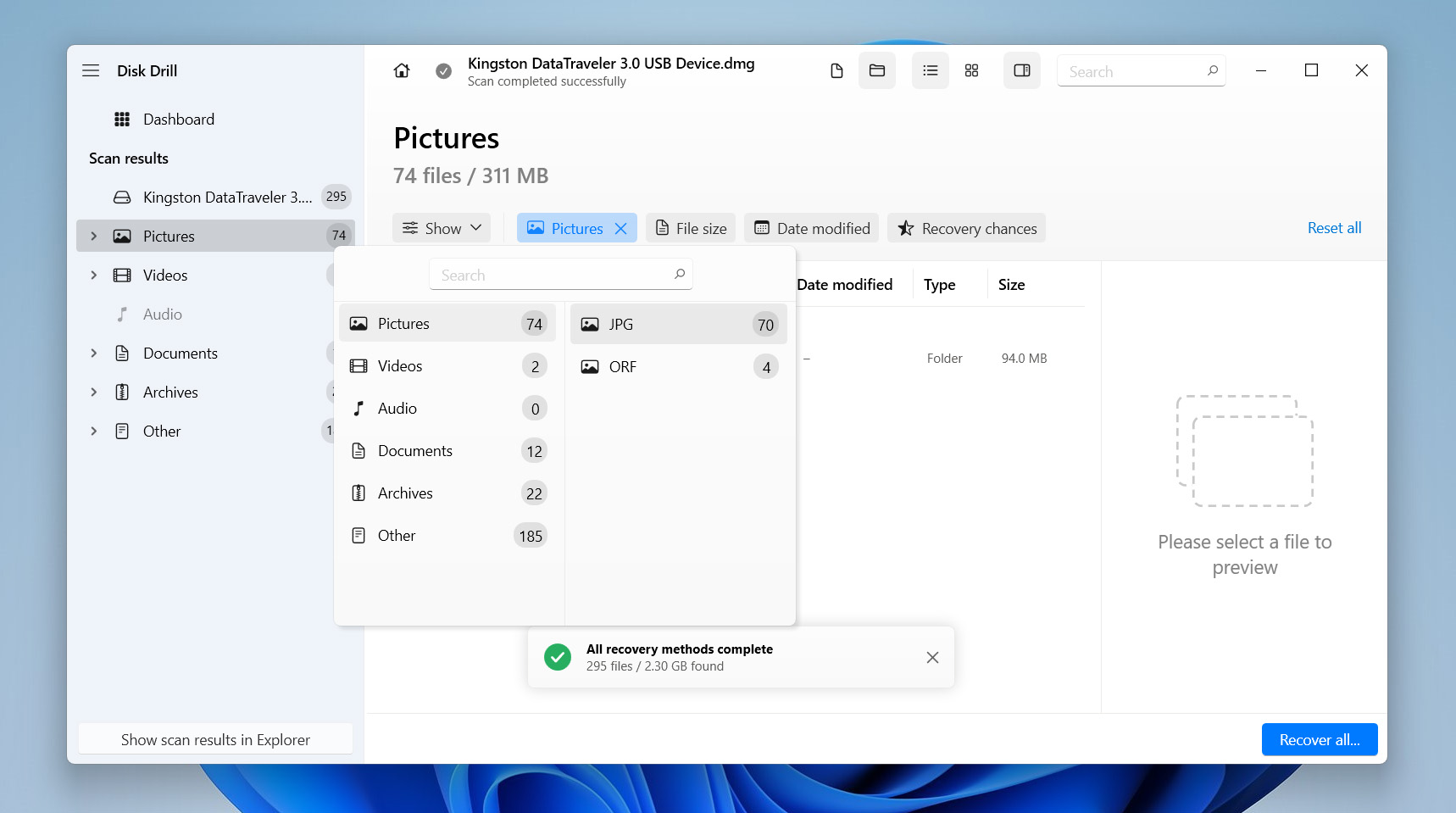Maximize the Disk Drill window
This screenshot has height=813, width=1456.
click(x=1311, y=70)
